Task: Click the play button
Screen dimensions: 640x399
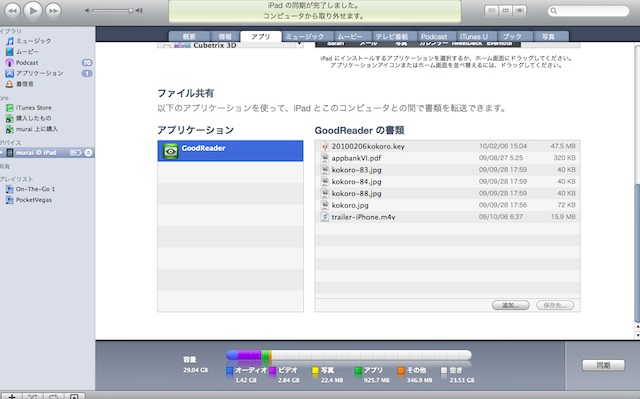Action: 33,11
